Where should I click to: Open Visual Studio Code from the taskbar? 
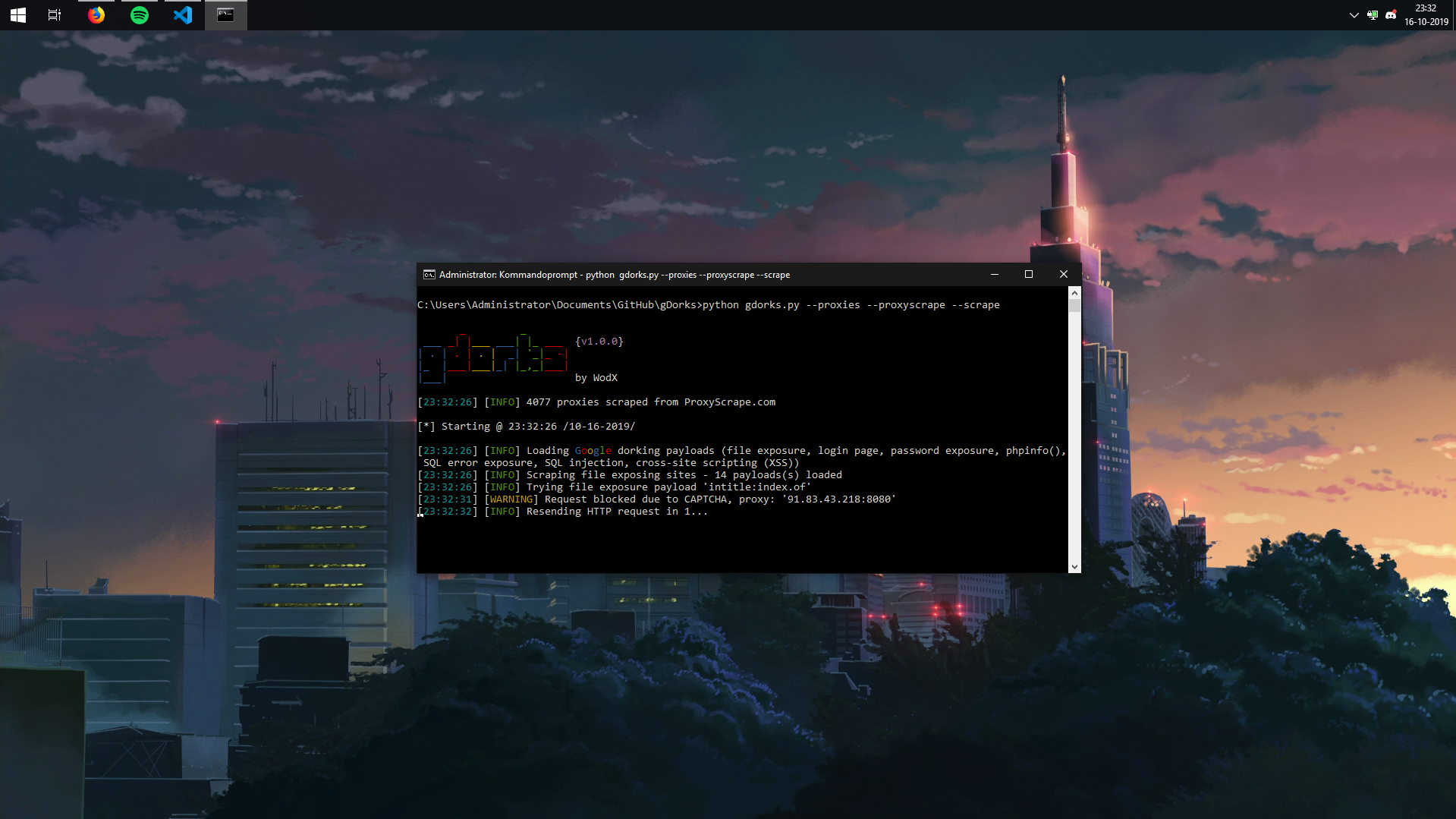click(x=183, y=15)
